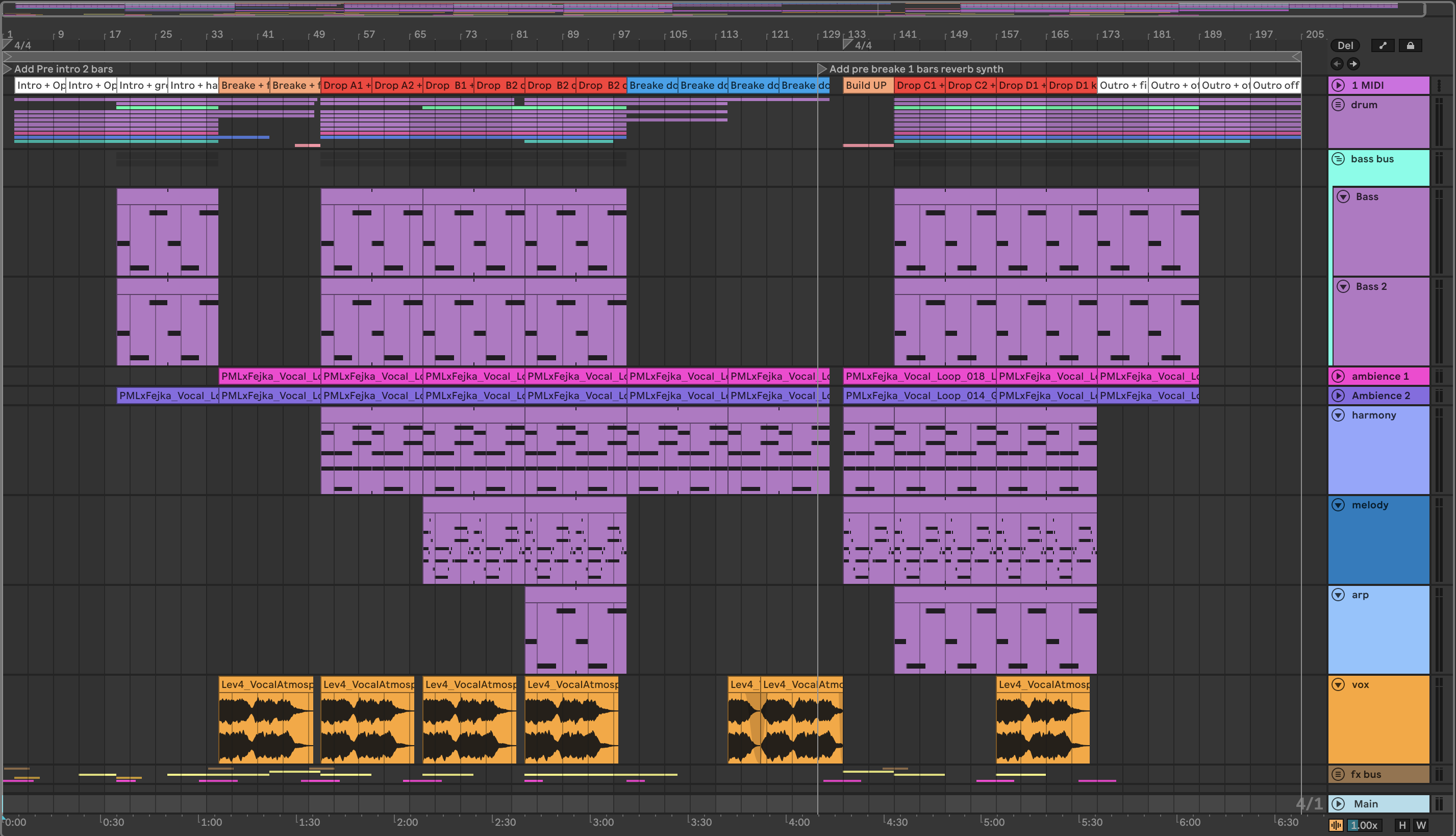Fold the Bass track
This screenshot has height=836, width=1456.
[x=1343, y=196]
